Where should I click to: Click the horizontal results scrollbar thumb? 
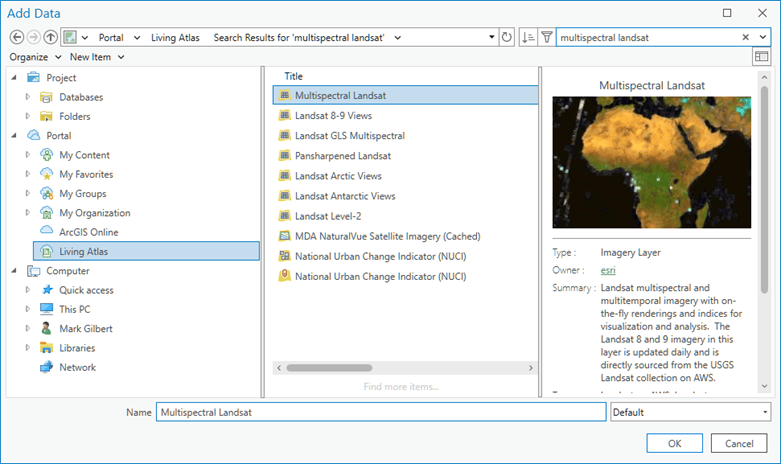click(x=329, y=368)
